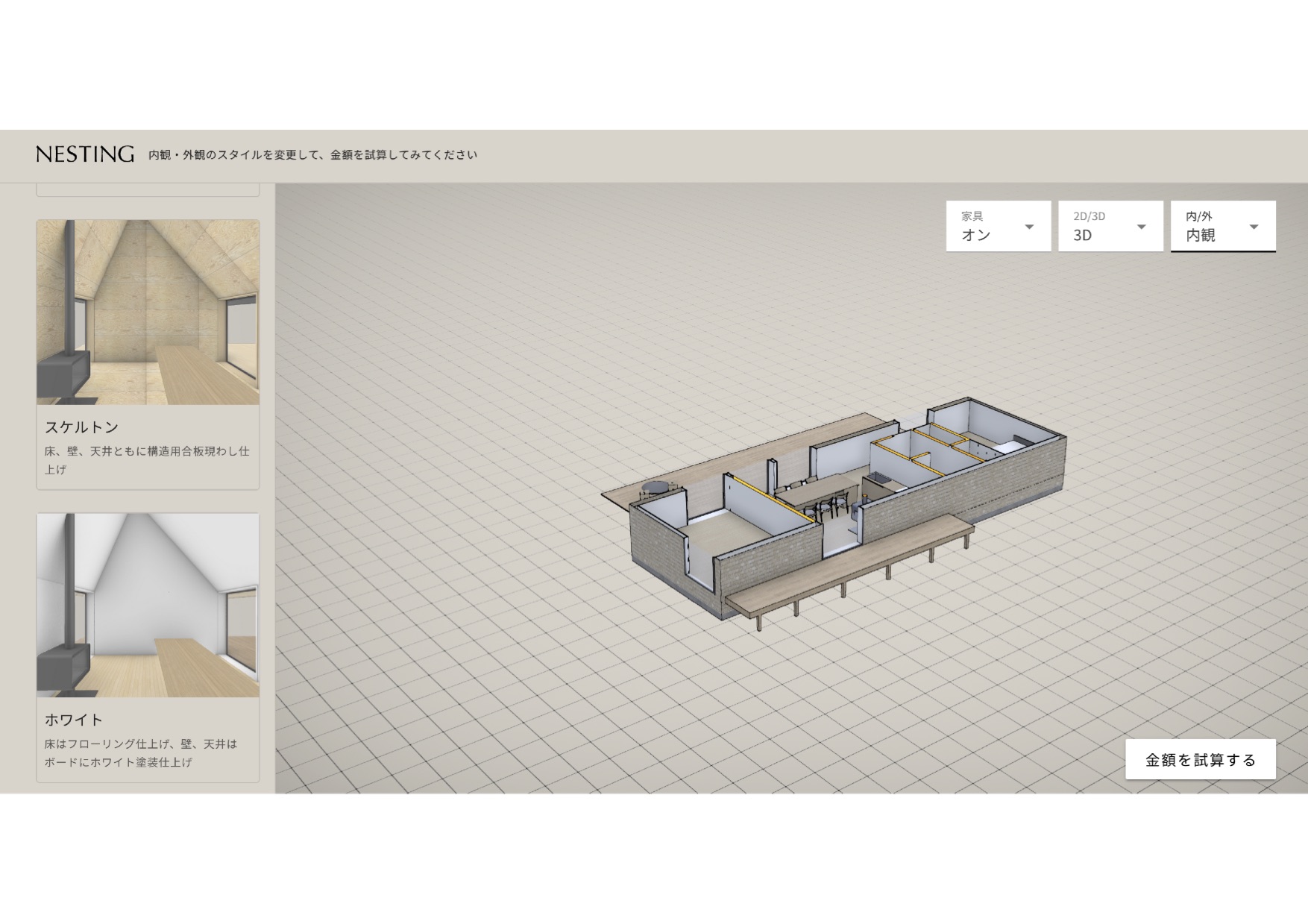Expand the 内/外 dropdown arrow
1308x924 pixels.
[x=1254, y=227]
